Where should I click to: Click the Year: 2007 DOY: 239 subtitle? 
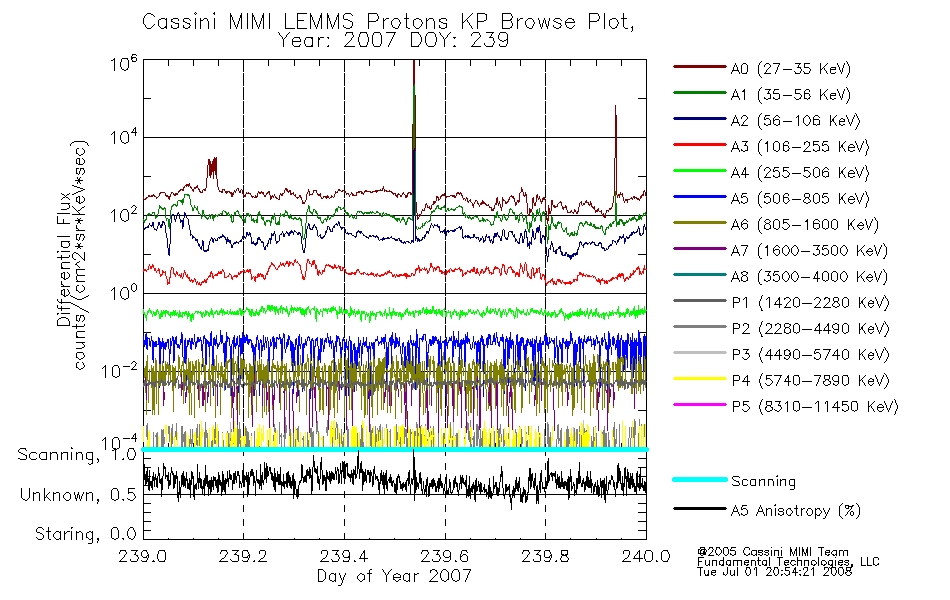coord(393,41)
